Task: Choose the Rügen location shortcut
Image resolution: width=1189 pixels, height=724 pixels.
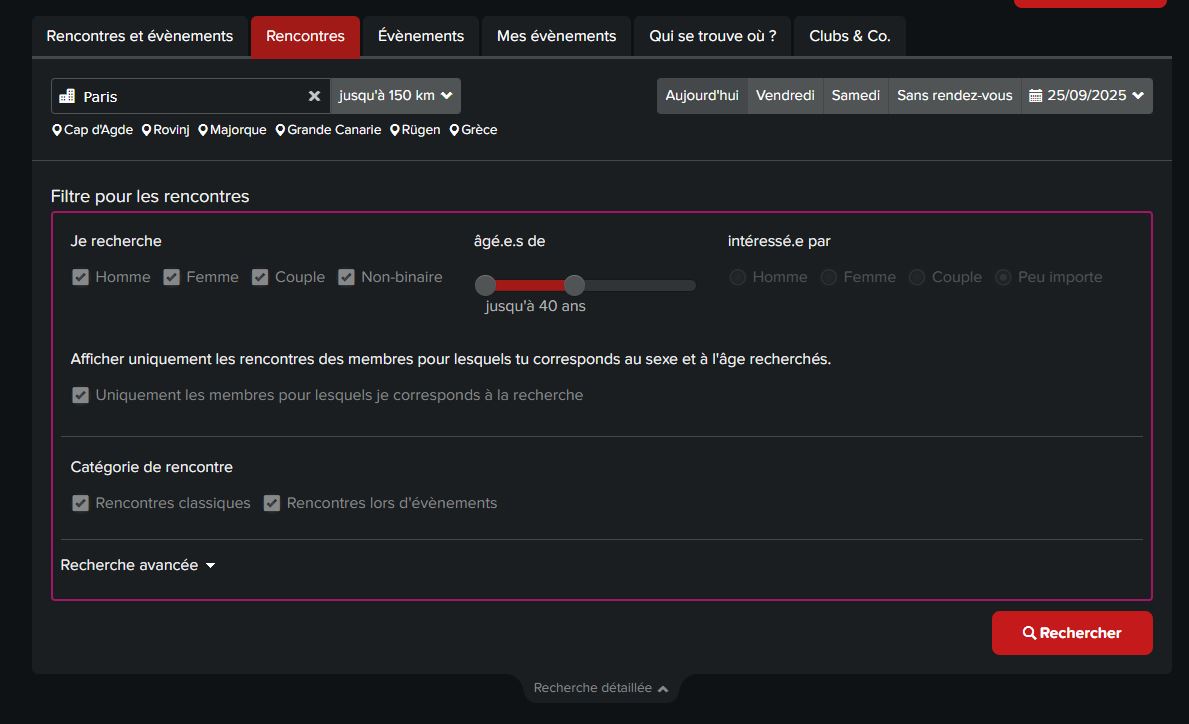Action: (415, 130)
